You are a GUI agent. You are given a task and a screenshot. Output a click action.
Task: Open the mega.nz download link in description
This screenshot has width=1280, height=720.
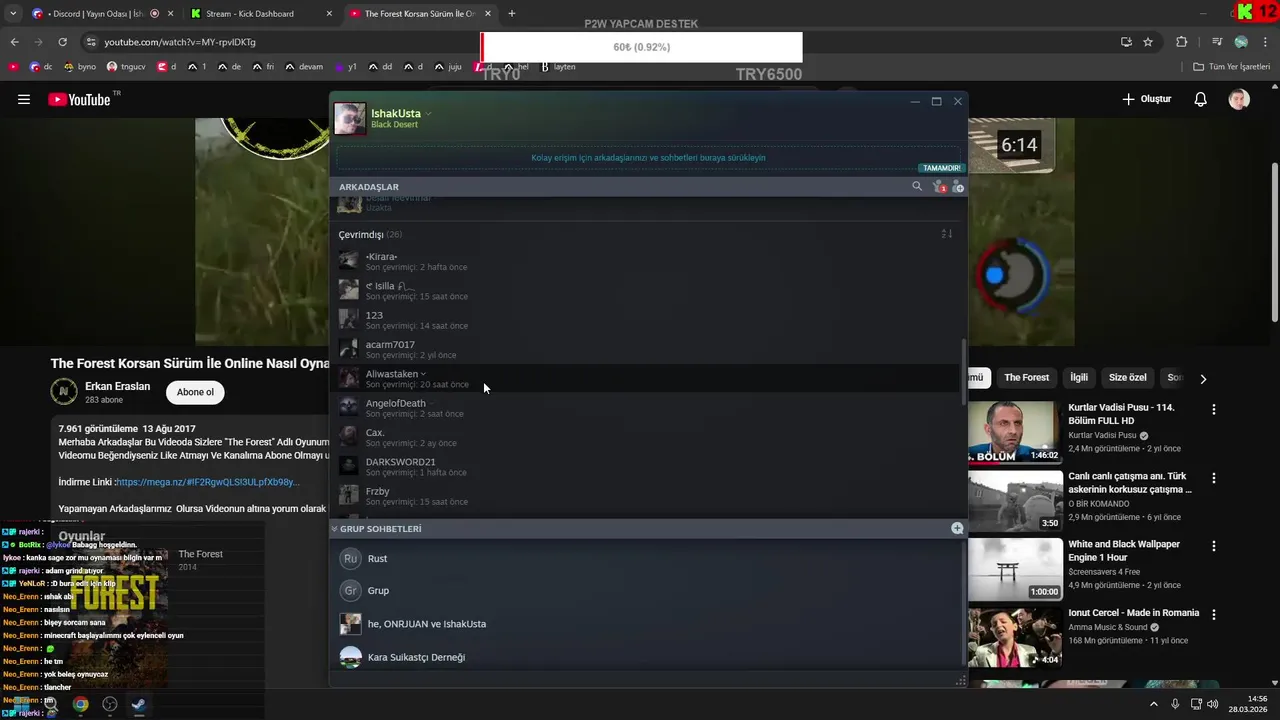(x=207, y=482)
